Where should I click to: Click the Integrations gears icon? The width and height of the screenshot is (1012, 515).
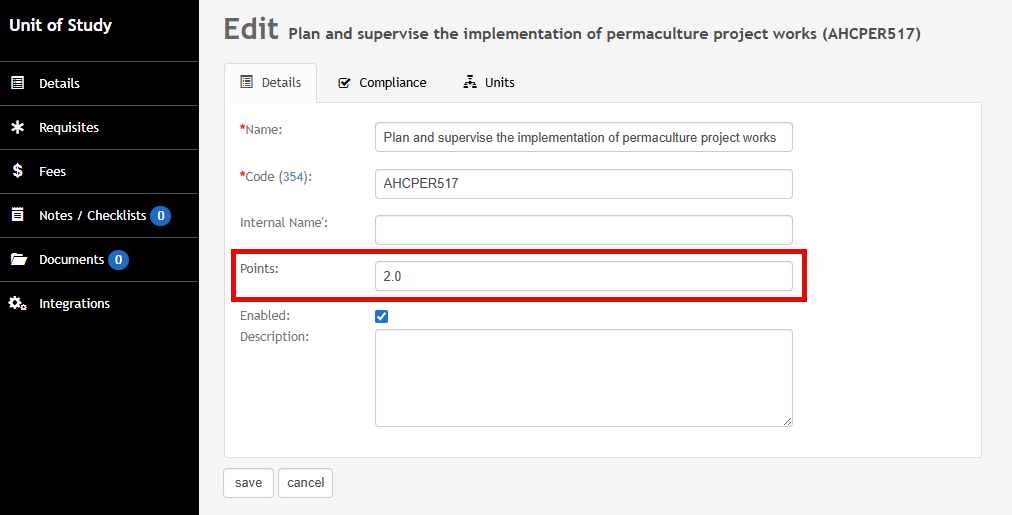18,303
